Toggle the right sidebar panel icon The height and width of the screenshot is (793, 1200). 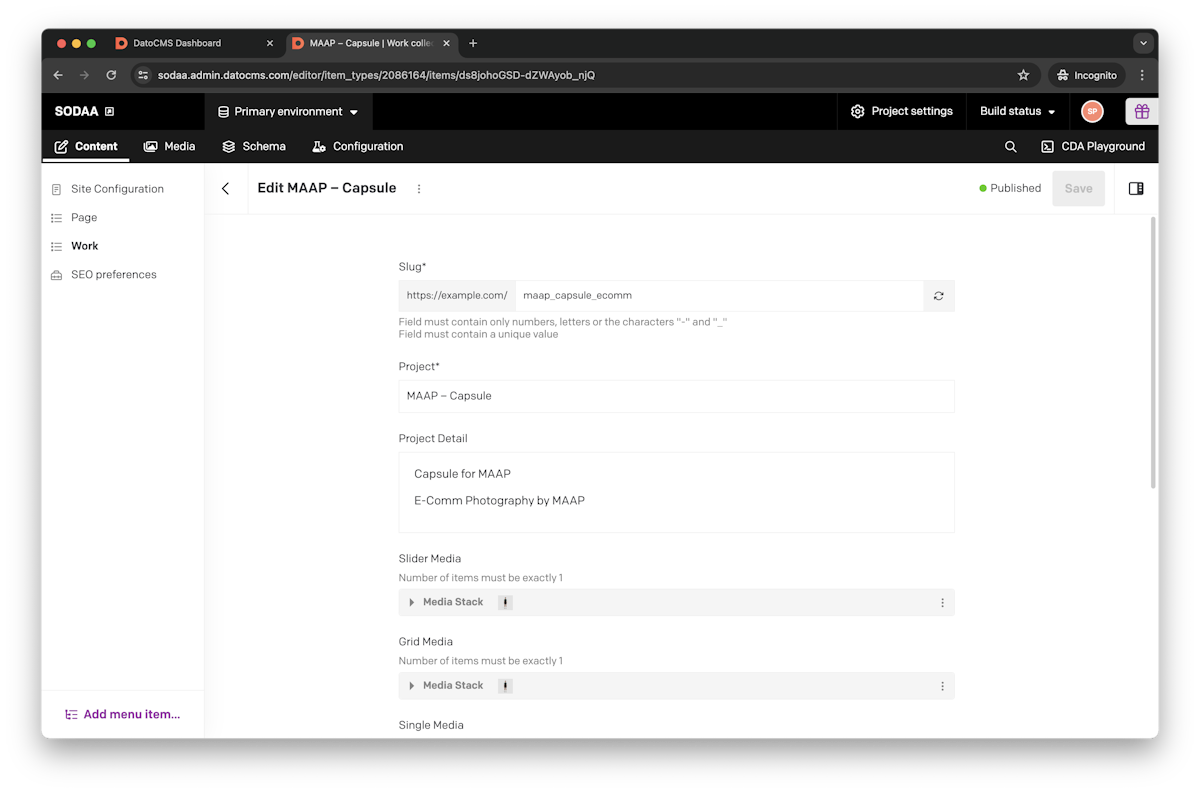click(x=1136, y=188)
